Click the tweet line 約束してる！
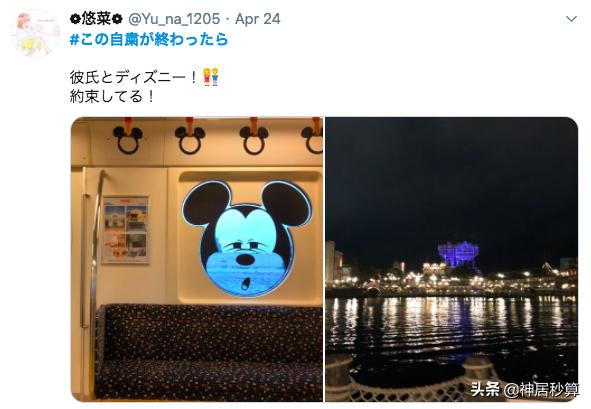The height and width of the screenshot is (409, 591). (112, 97)
